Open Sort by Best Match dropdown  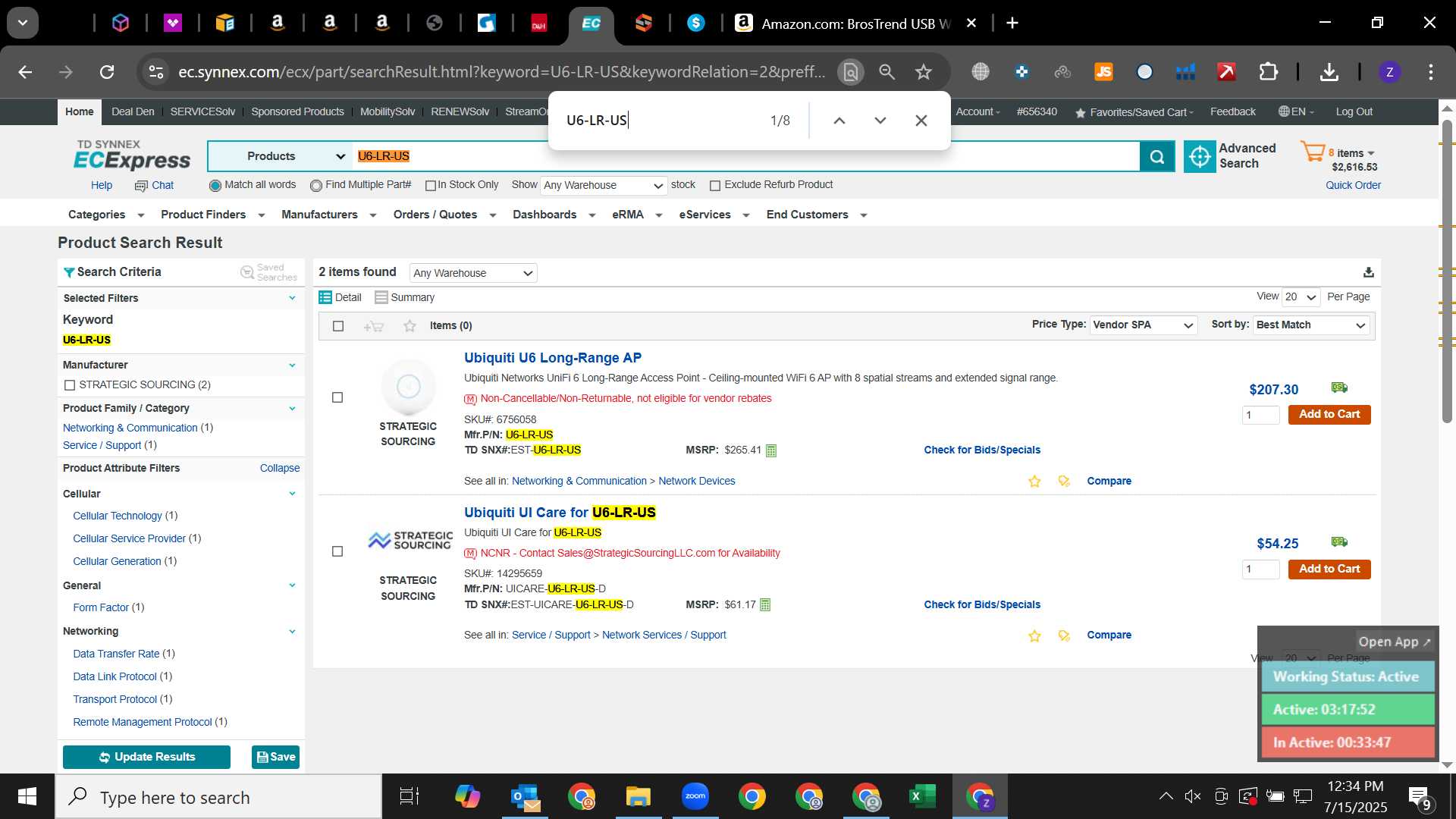pos(1311,325)
